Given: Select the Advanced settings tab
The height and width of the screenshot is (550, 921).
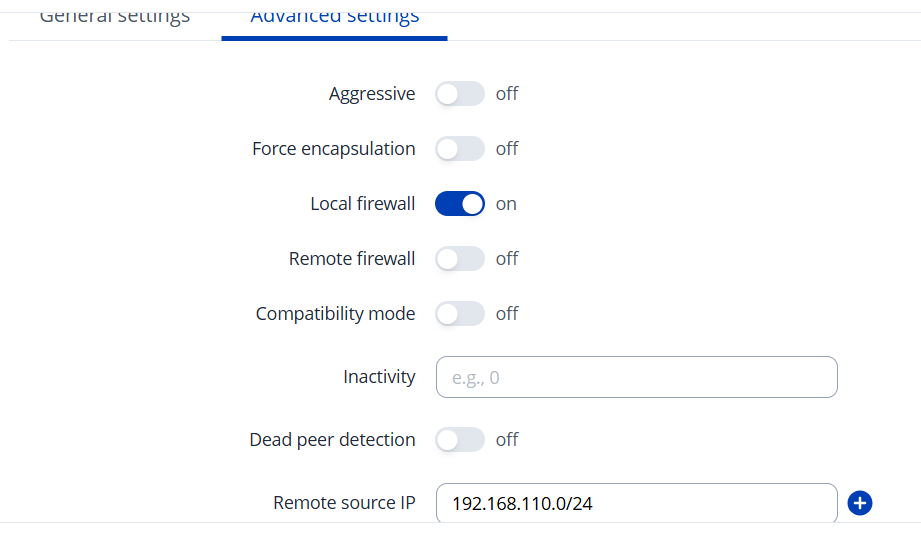Looking at the screenshot, I should coord(334,17).
